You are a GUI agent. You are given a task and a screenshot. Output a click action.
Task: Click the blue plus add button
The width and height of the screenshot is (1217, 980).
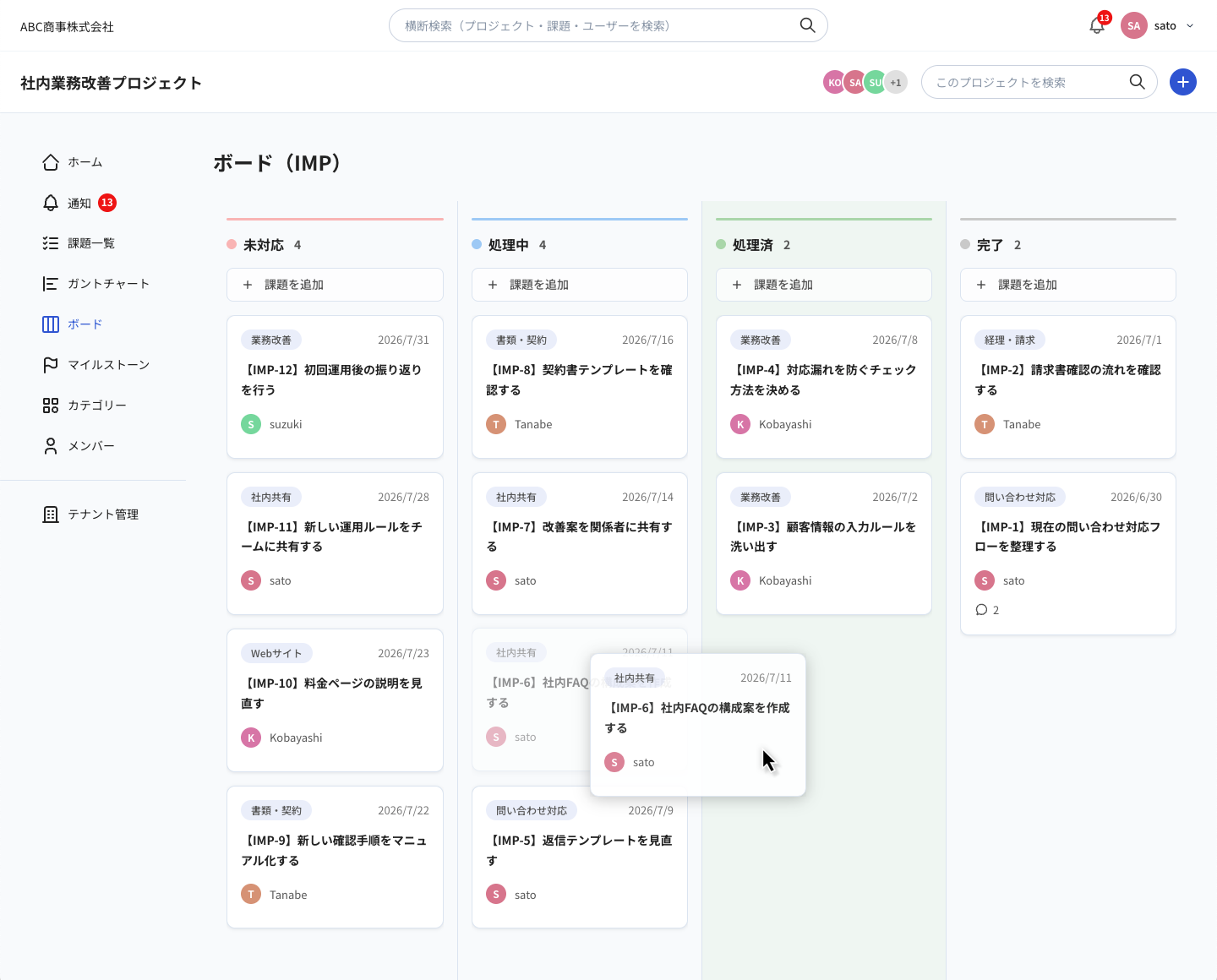click(x=1183, y=82)
